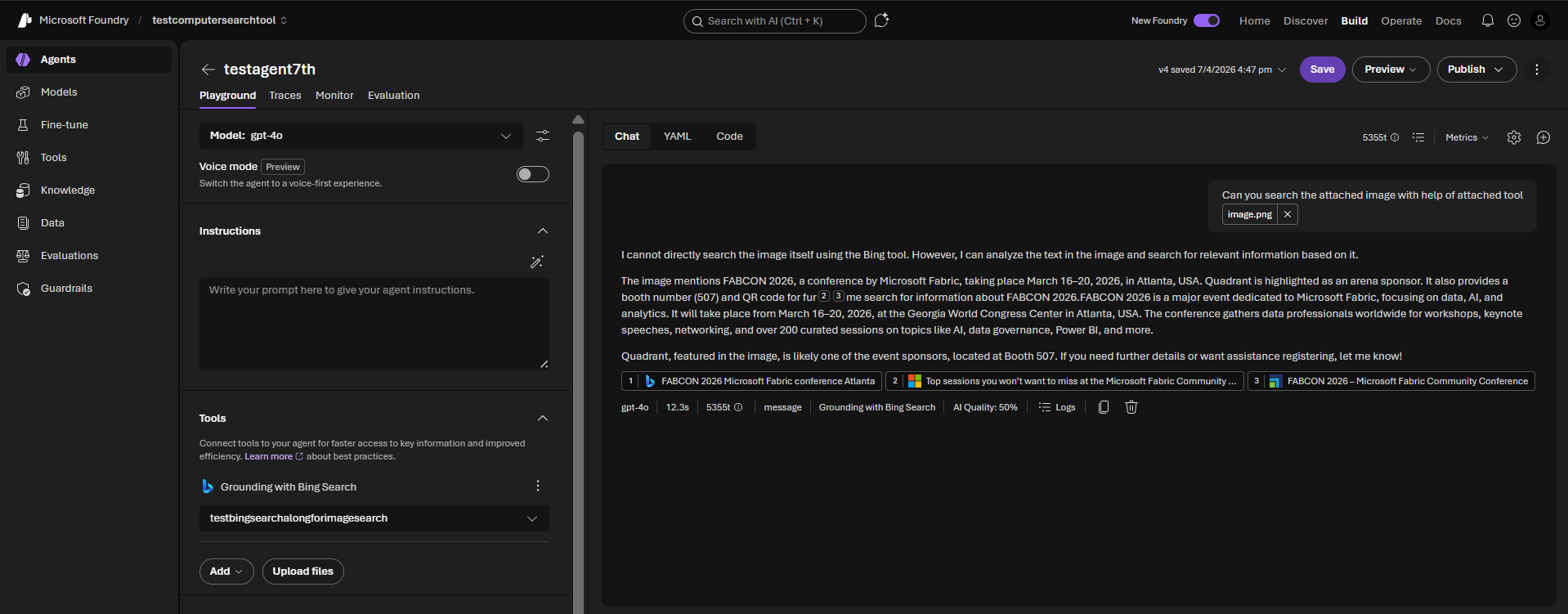Open the Preview dropdown button
The image size is (1568, 614).
pyautogui.click(x=1391, y=69)
